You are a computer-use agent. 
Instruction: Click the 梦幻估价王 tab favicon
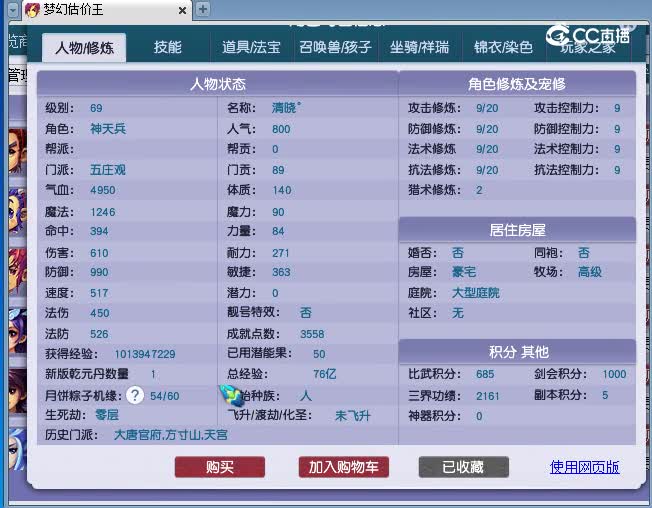point(32,10)
